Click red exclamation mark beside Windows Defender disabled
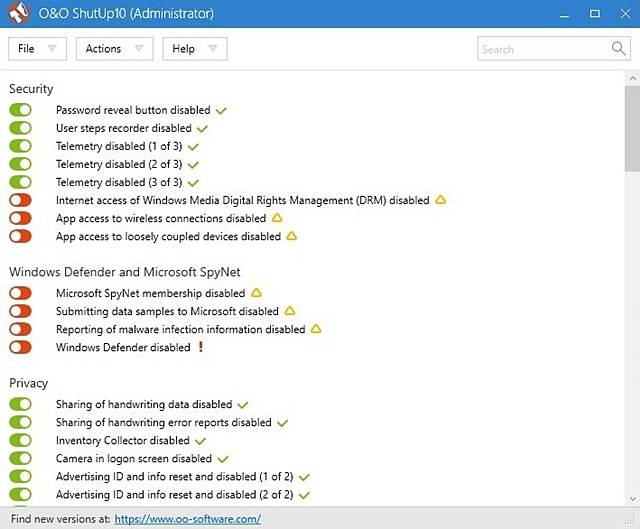Screen dimensions: 640x529 201,347
